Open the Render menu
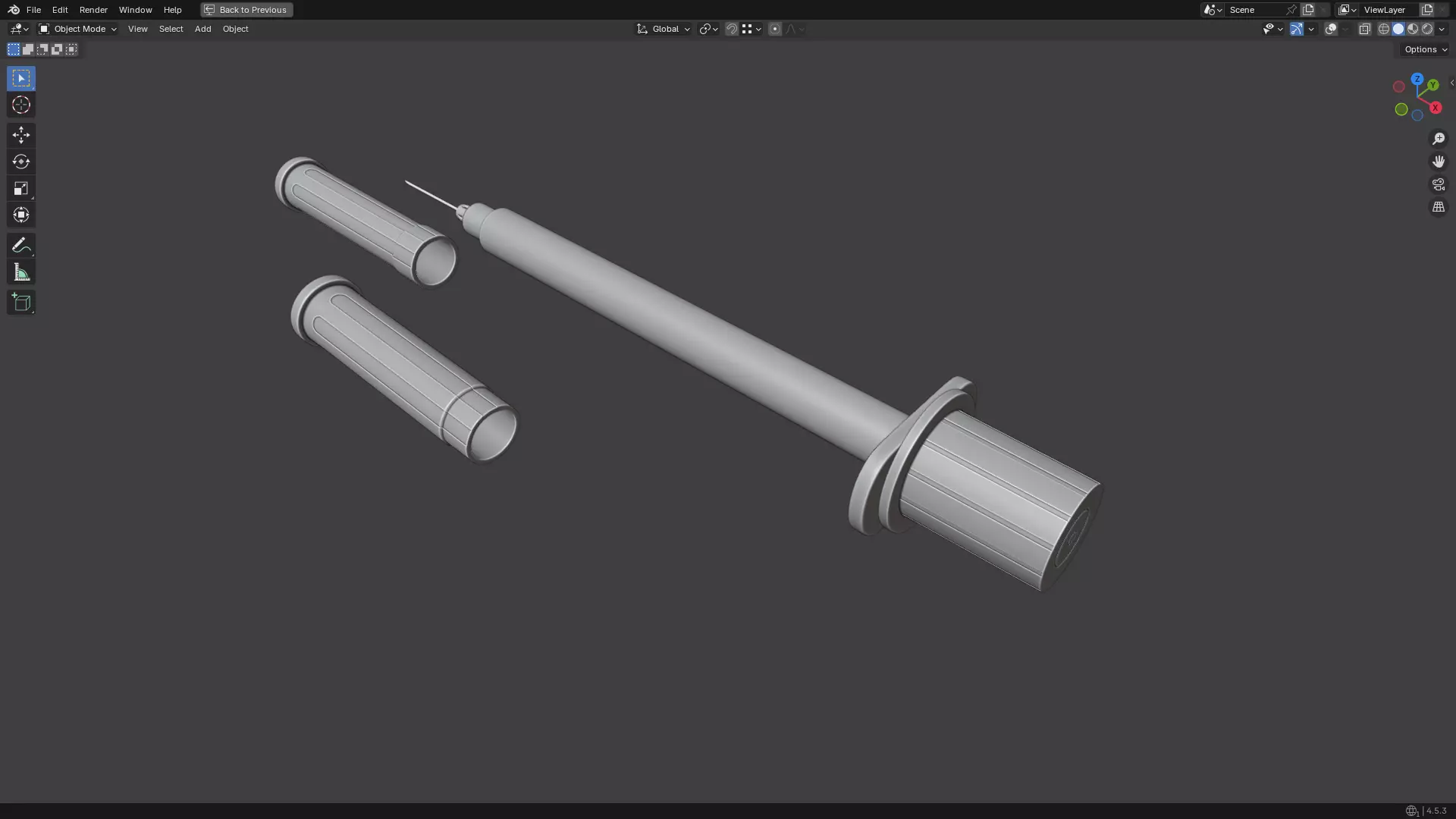Screen dimensions: 1456x819 pyautogui.click(x=93, y=10)
